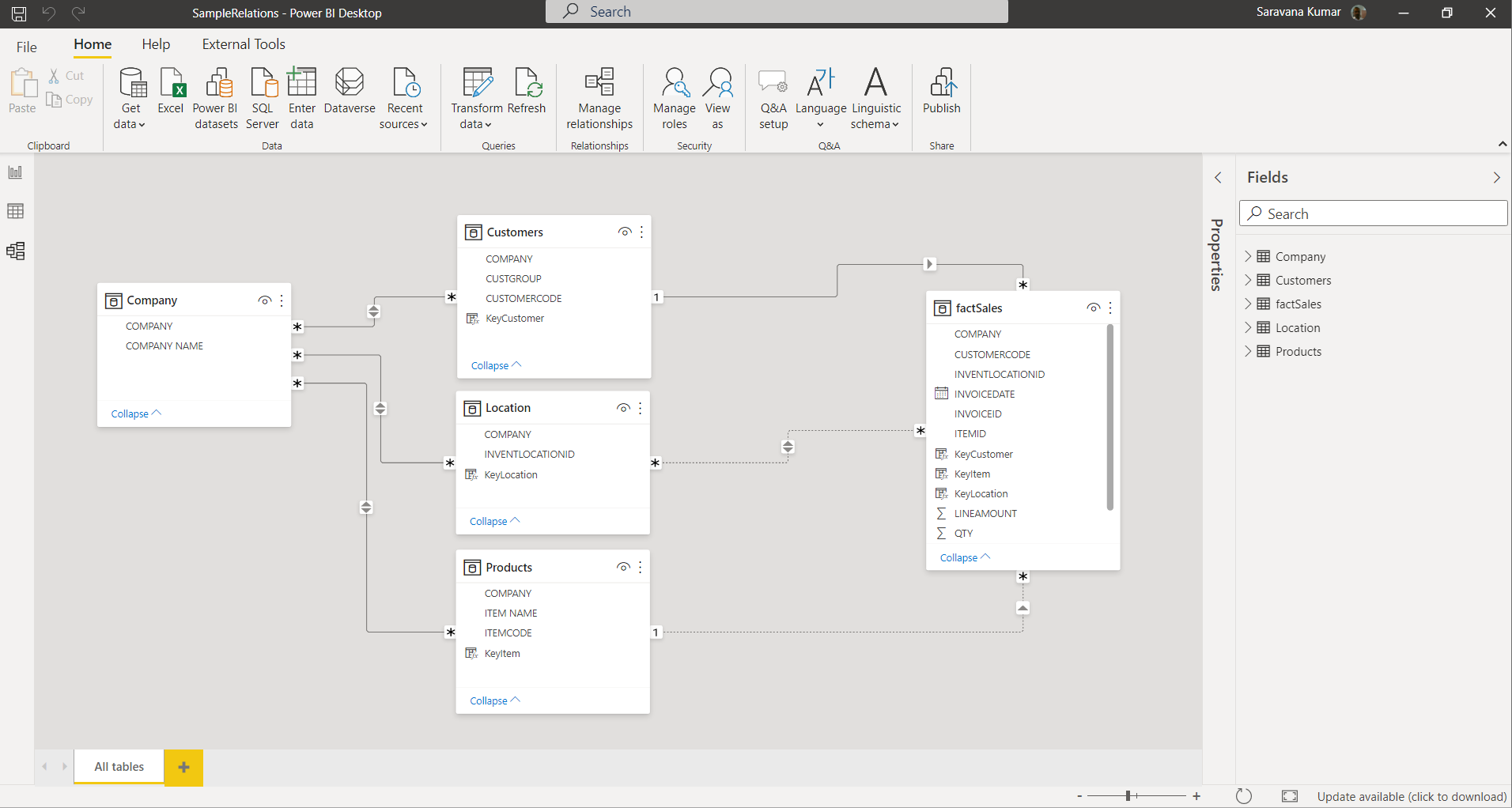The image size is (1512, 808).
Task: Open Manage roles security dialog
Action: [x=675, y=99]
